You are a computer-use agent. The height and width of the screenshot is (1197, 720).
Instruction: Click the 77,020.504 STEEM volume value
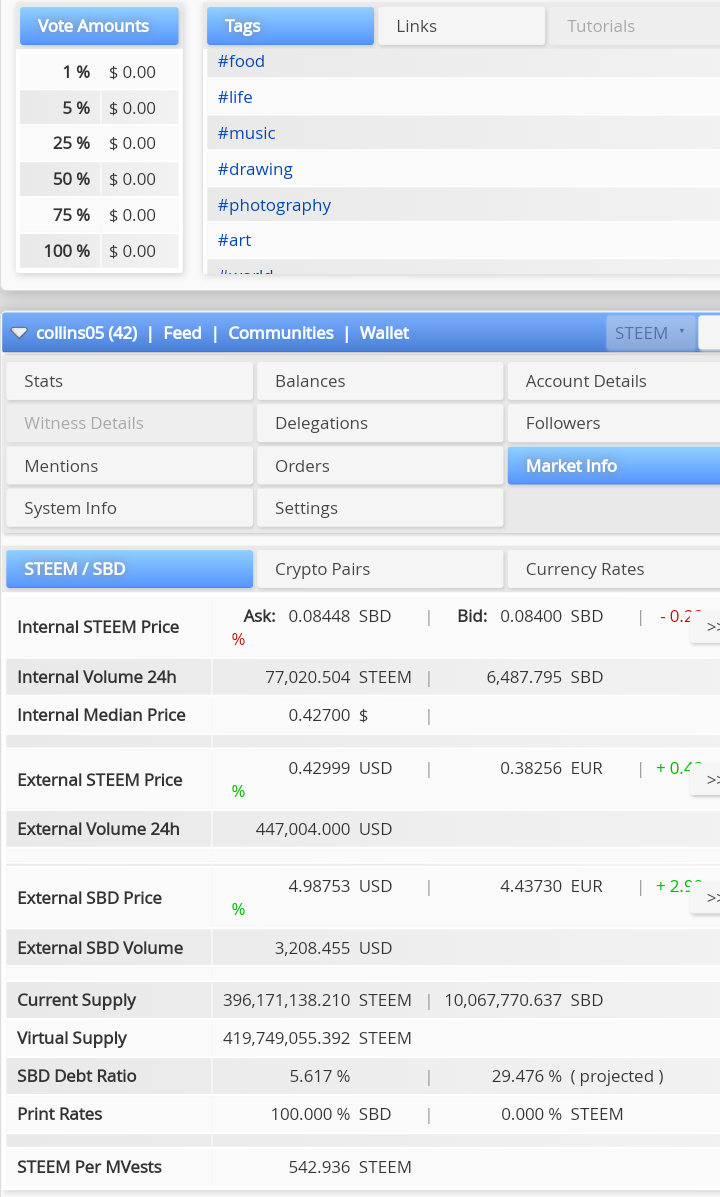pyautogui.click(x=338, y=677)
